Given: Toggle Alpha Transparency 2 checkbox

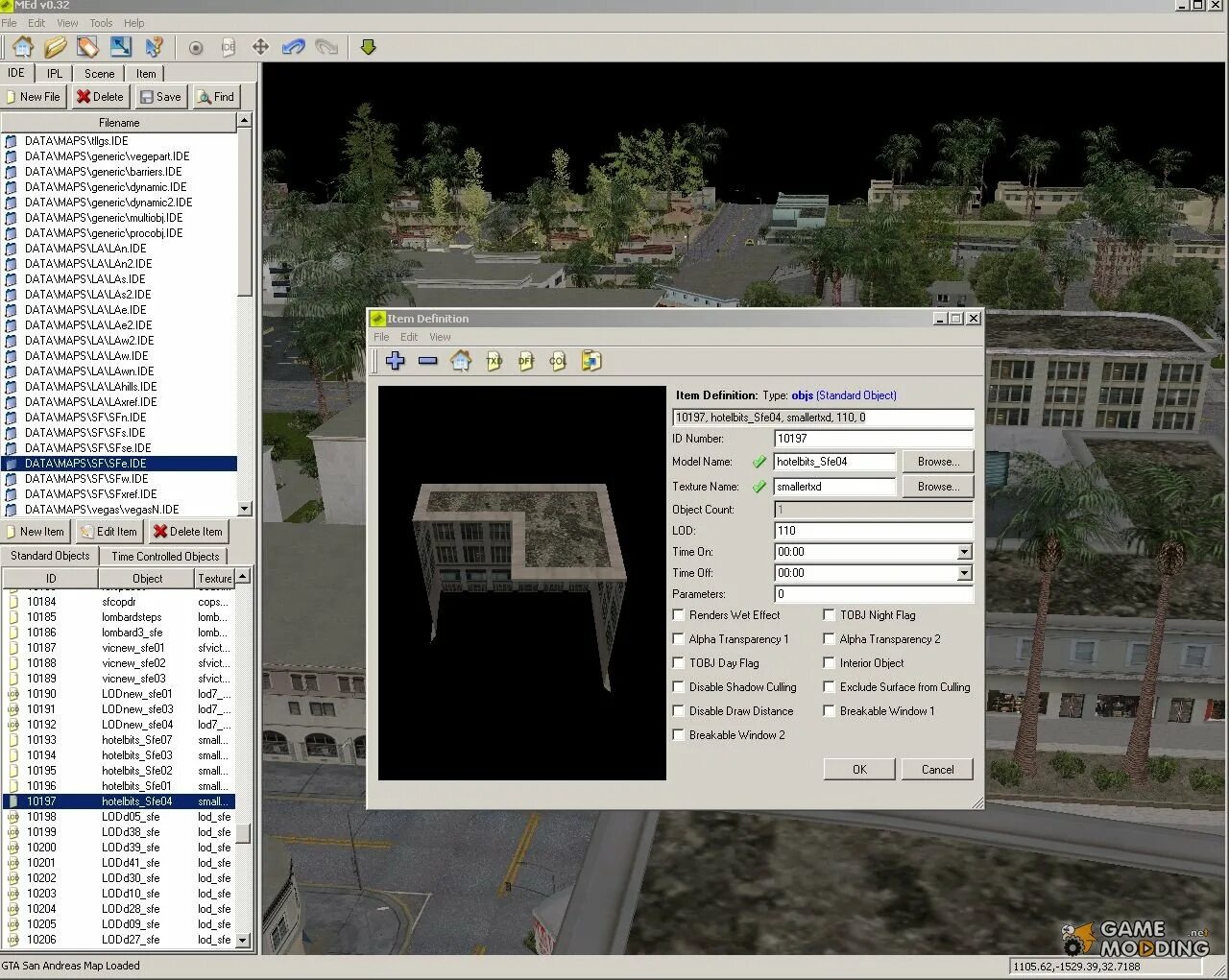Looking at the screenshot, I should (830, 639).
